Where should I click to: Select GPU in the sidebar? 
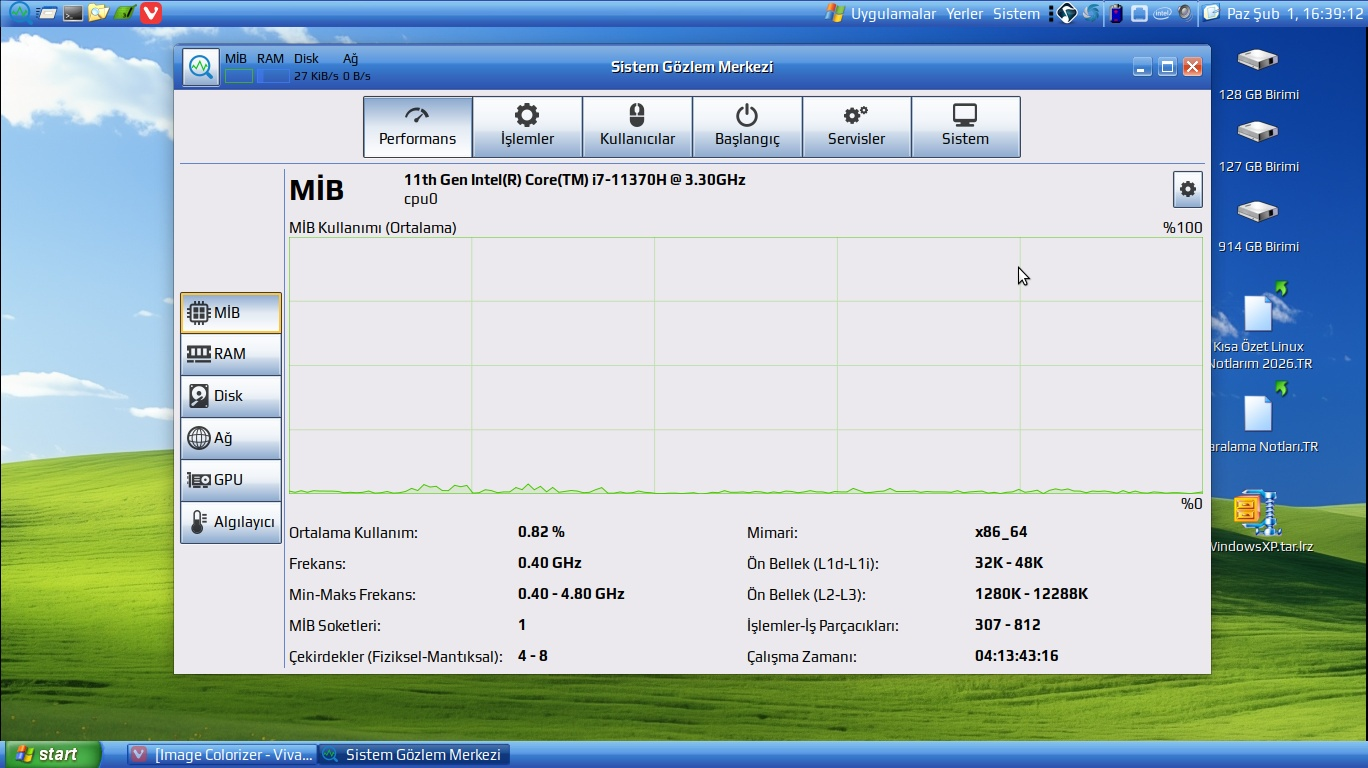pyautogui.click(x=231, y=480)
